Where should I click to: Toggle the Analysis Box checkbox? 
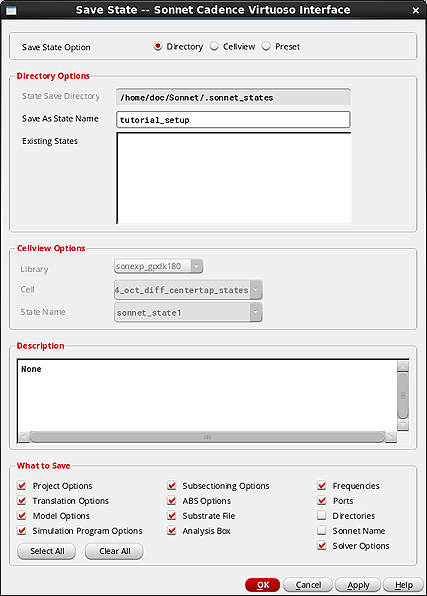(171, 531)
